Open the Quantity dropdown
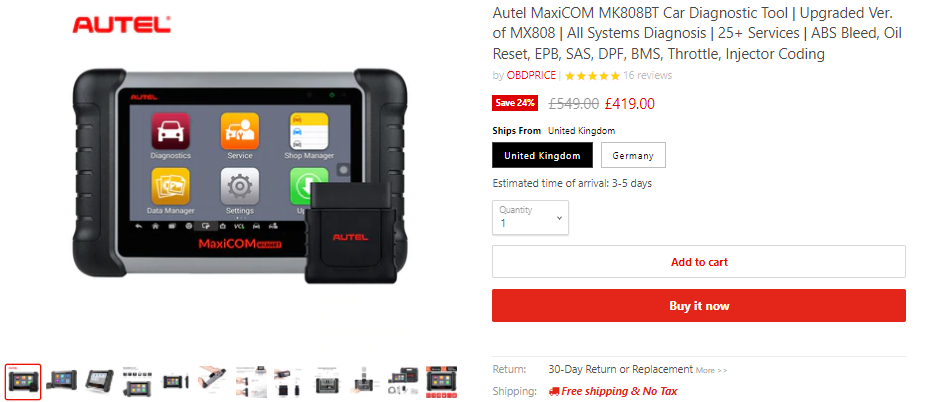 (530, 218)
